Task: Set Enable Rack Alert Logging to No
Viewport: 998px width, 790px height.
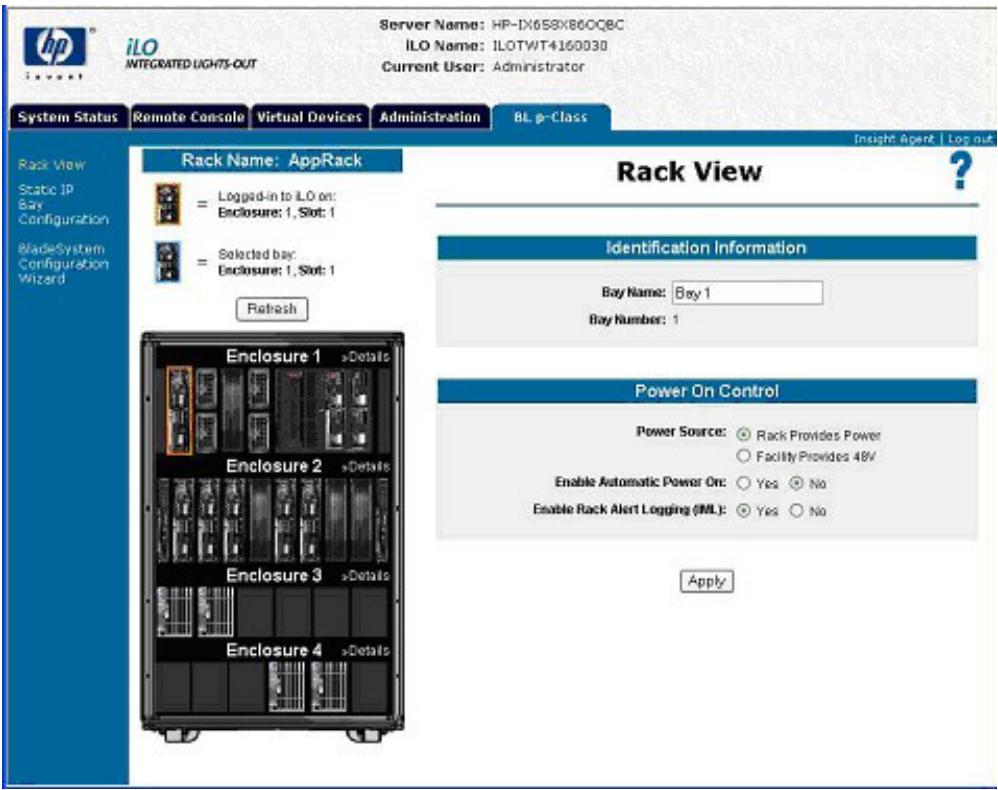Action: tap(796, 511)
